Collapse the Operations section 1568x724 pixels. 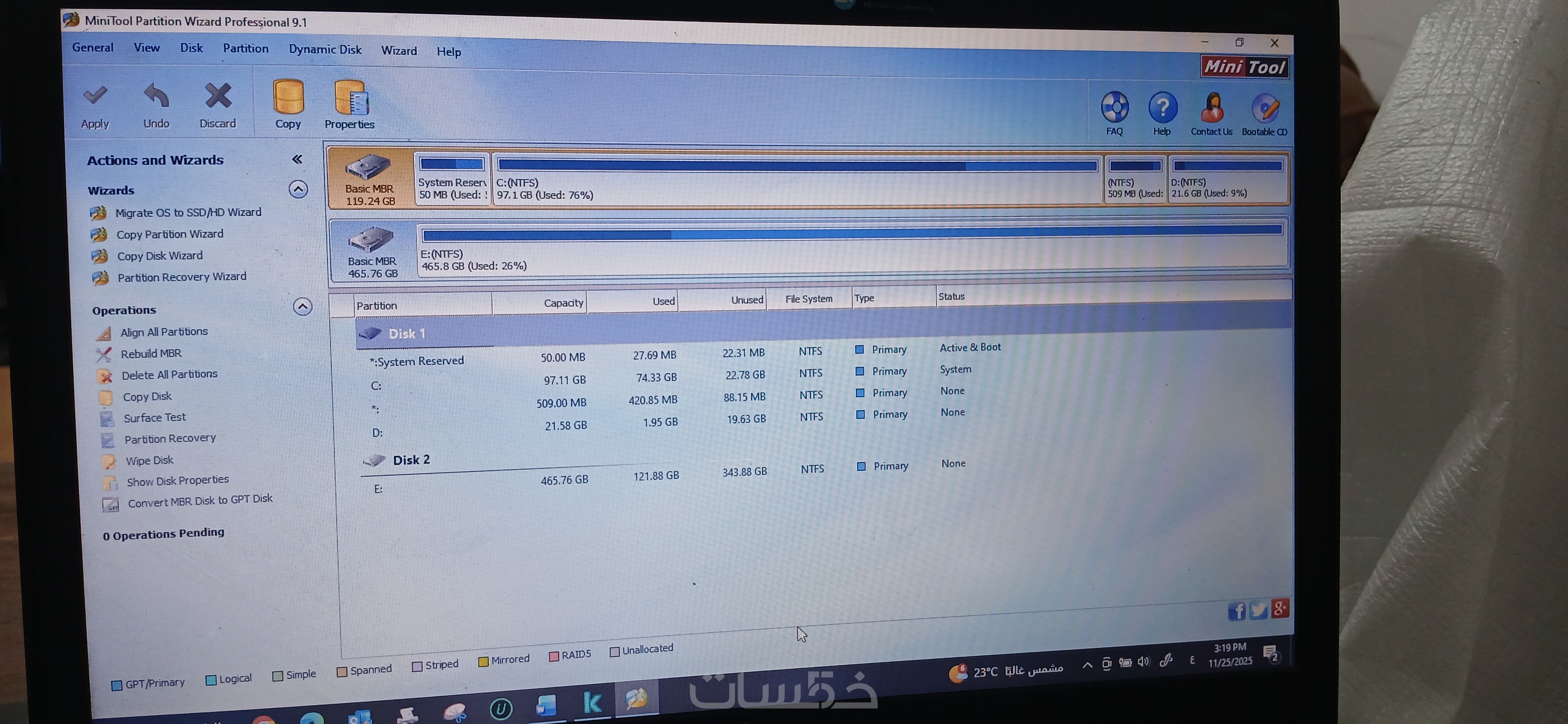tap(302, 307)
